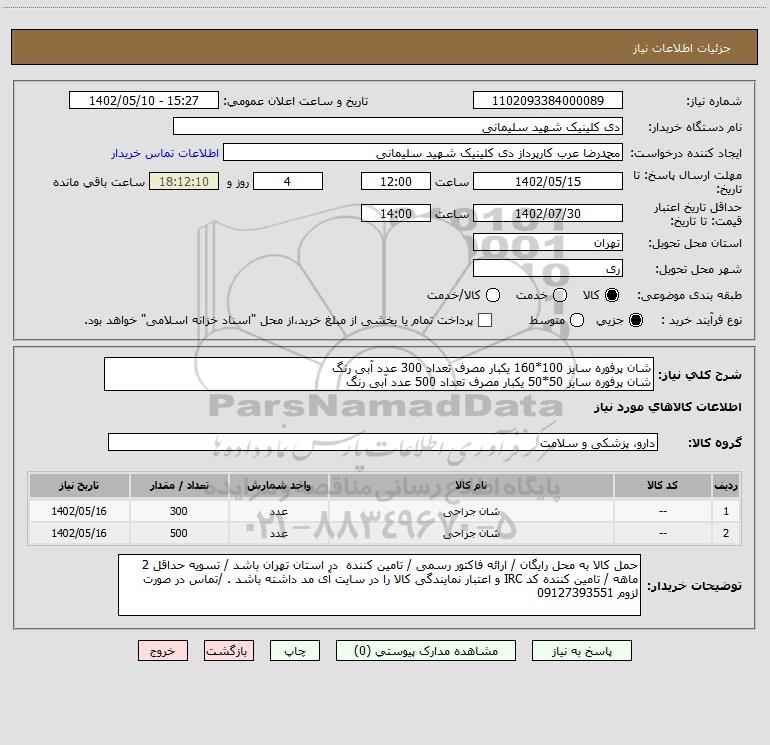This screenshot has width=770, height=745.
Task: Click the 1402/05/16 date in row 1
Action: pyautogui.click(x=79, y=511)
